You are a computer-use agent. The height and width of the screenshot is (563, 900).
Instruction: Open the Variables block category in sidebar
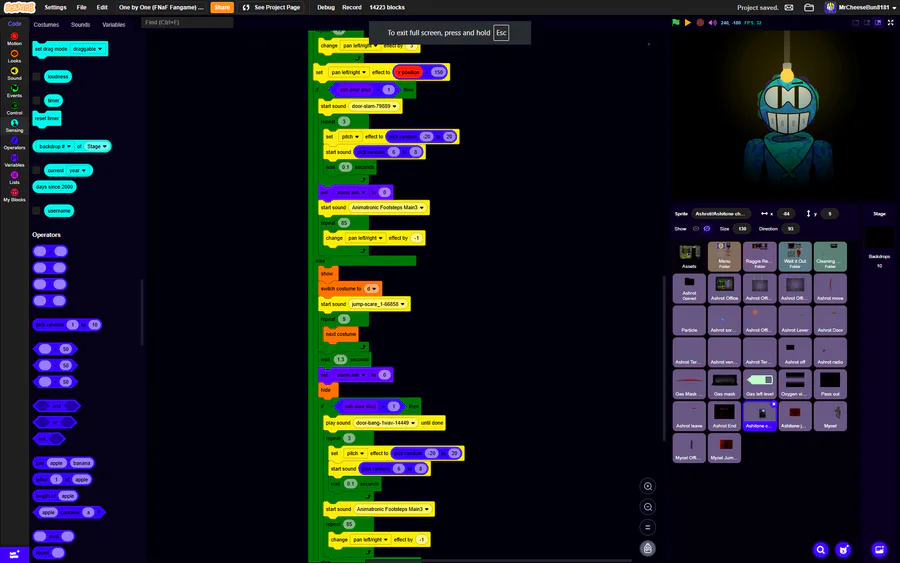click(14, 160)
